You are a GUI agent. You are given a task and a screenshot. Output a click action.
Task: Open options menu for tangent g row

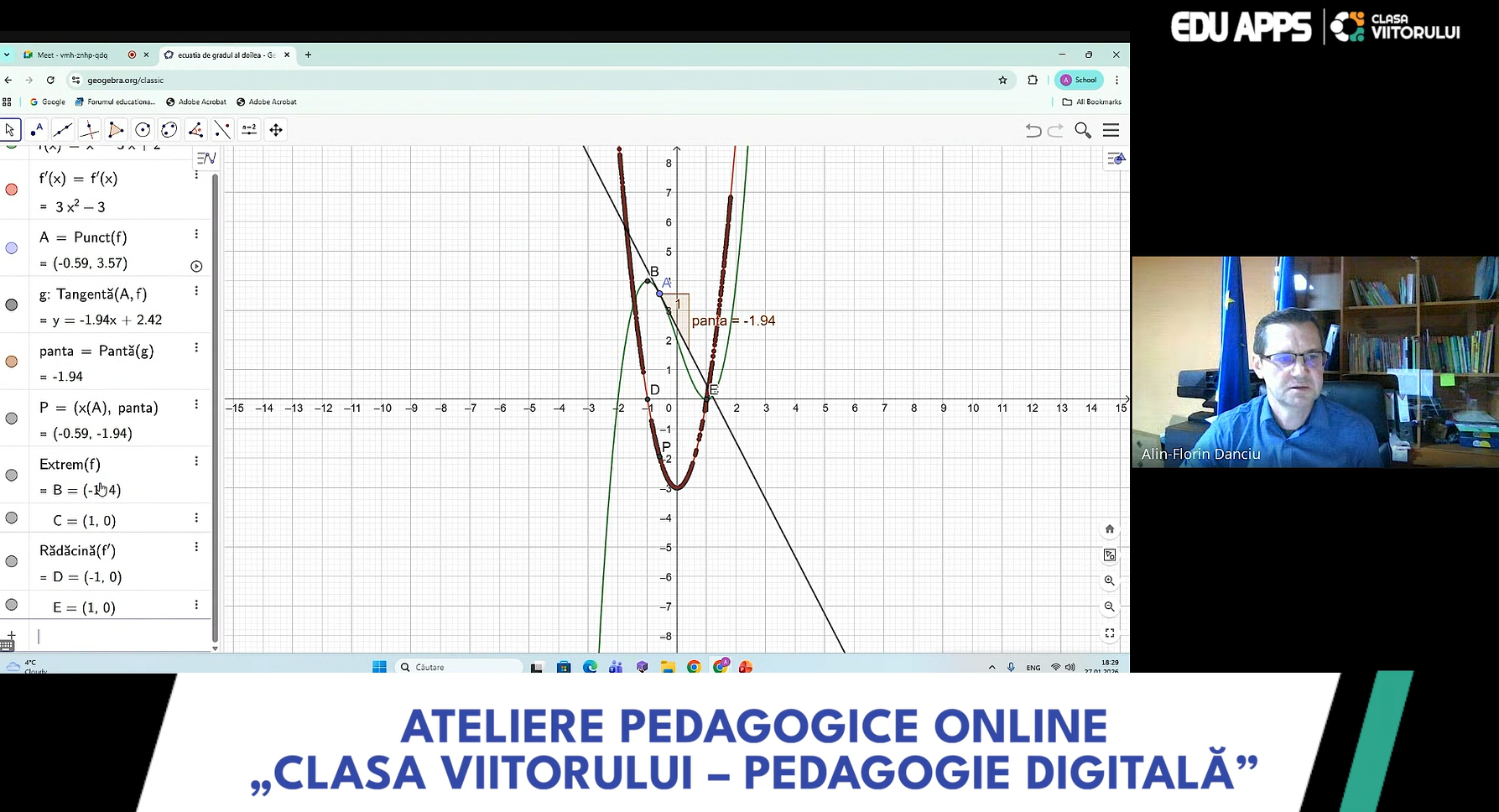pos(196,291)
